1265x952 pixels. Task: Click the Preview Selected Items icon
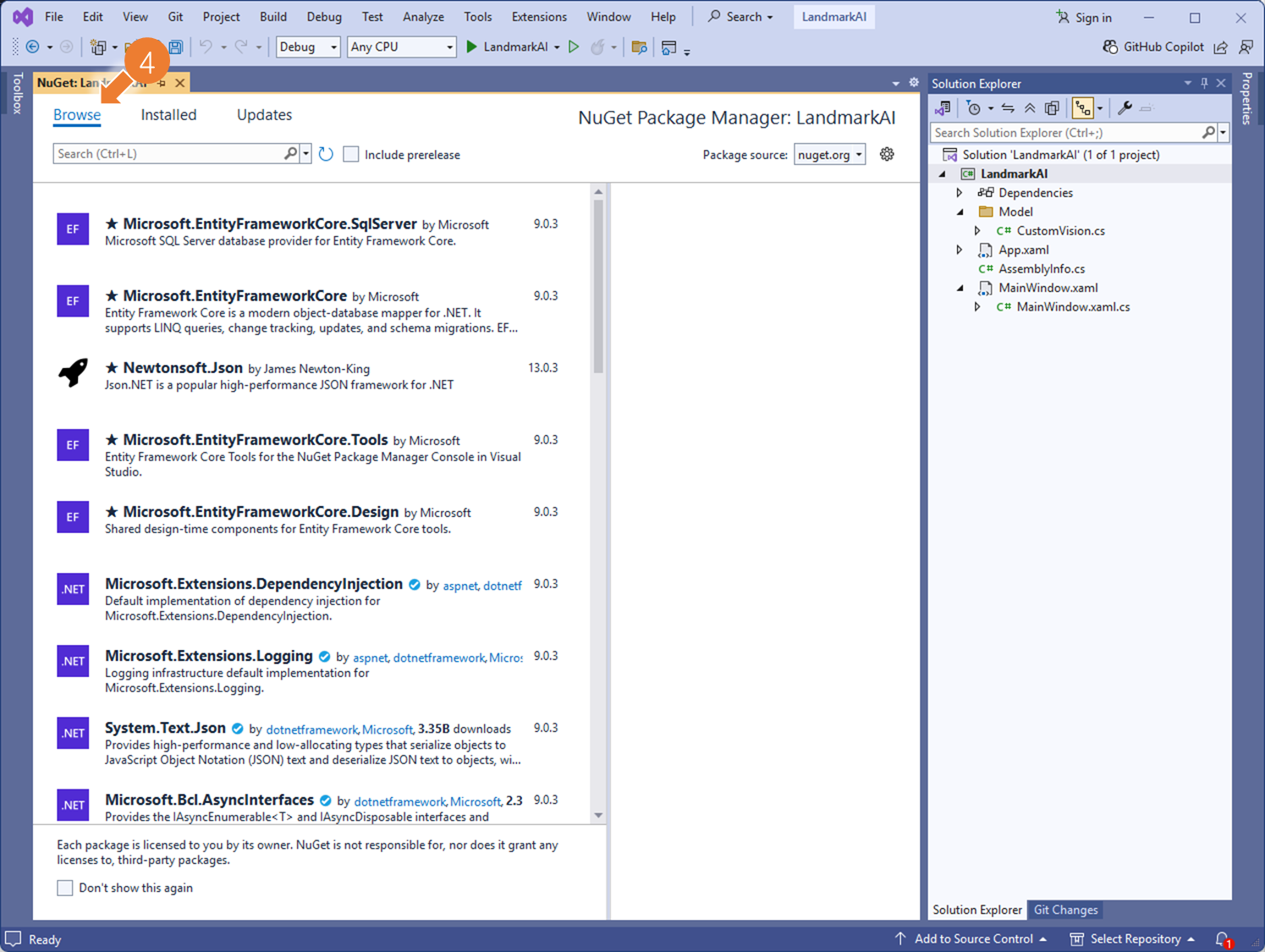coord(1146,108)
